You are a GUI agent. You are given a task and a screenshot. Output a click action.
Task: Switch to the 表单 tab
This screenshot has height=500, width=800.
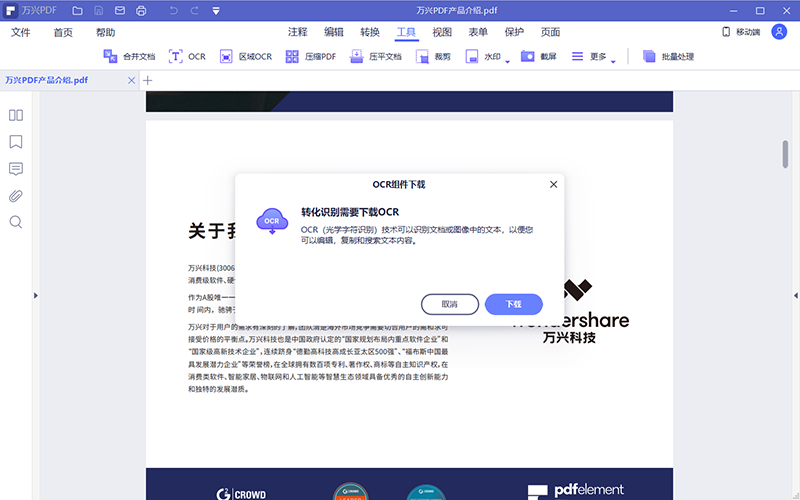coord(478,32)
